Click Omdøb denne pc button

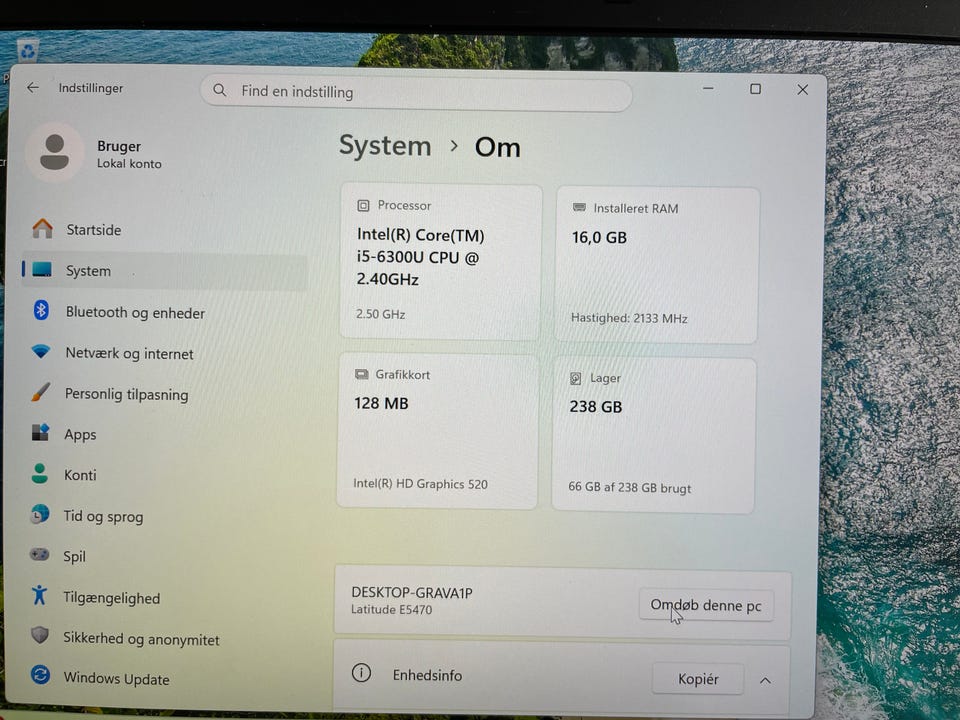(706, 605)
